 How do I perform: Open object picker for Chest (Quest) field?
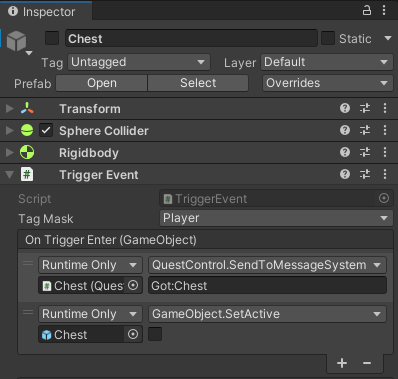tap(133, 285)
